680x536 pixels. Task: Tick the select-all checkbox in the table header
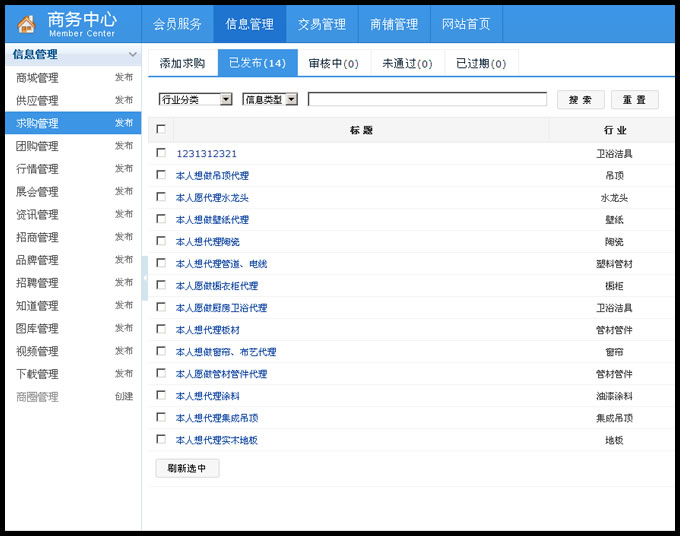tap(161, 130)
